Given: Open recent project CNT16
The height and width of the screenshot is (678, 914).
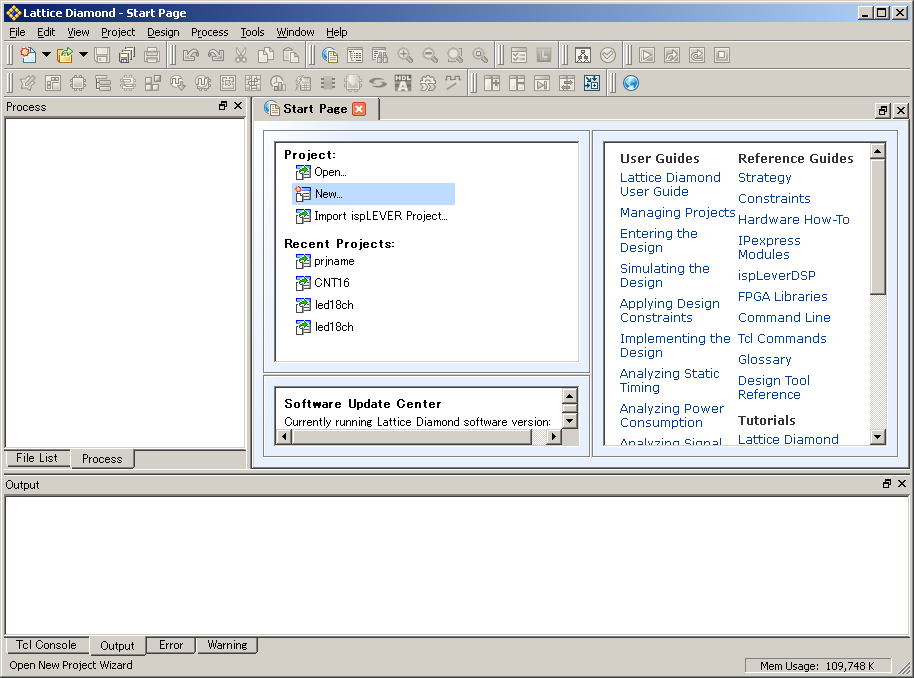Looking at the screenshot, I should [332, 283].
